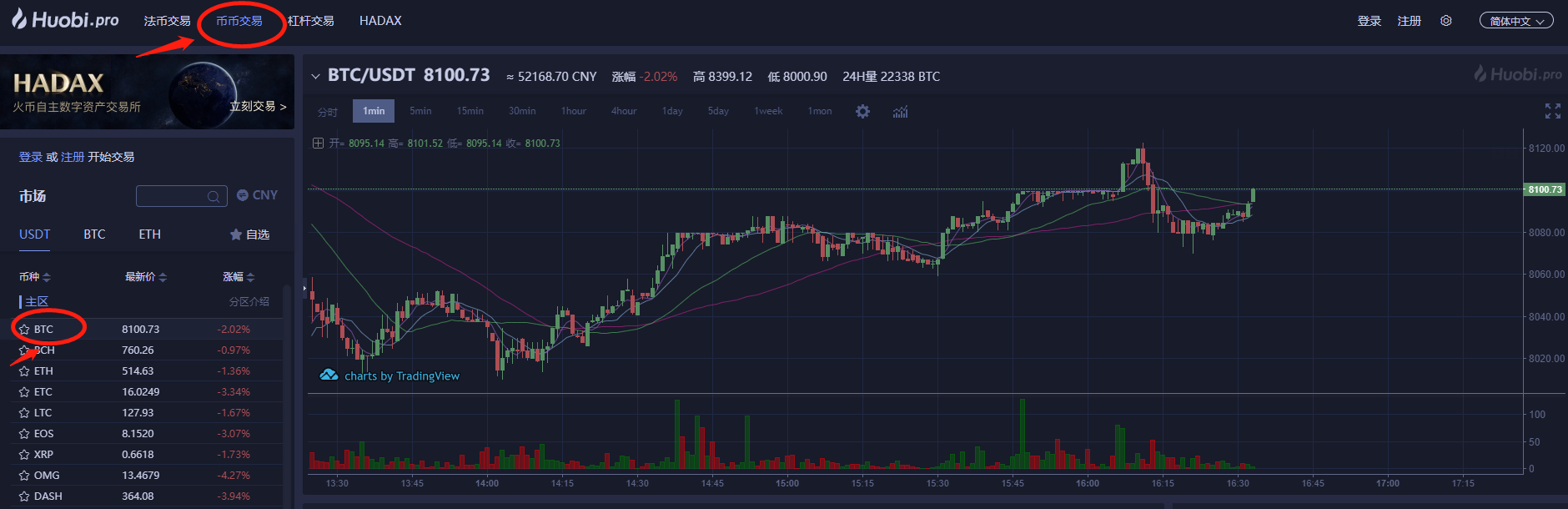1568x509 pixels.
Task: Click 登录 link above market list
Action: (31, 157)
